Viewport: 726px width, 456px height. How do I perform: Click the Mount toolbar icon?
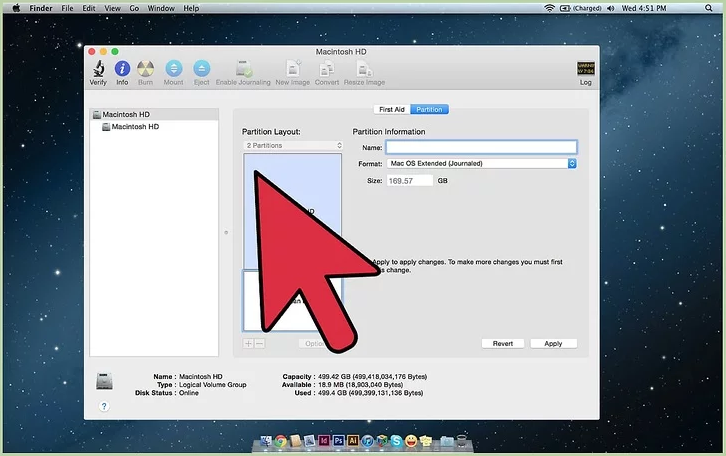[174, 69]
